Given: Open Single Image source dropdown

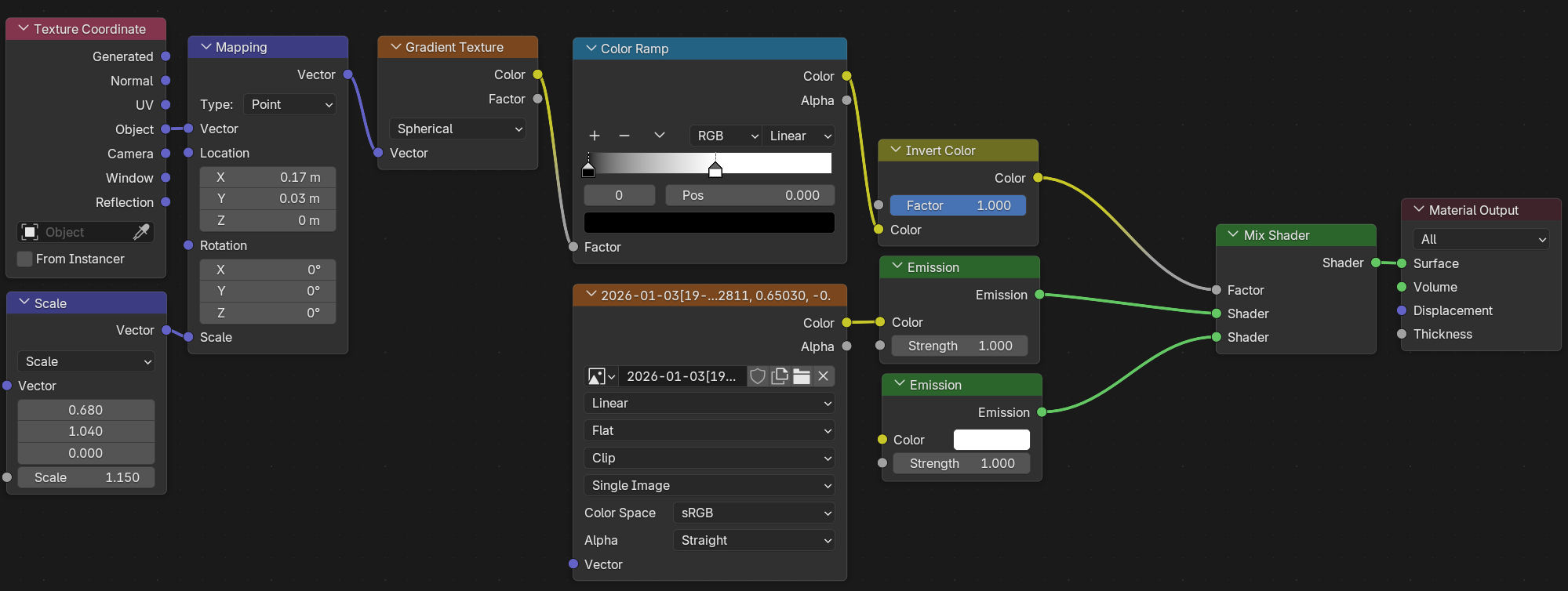Looking at the screenshot, I should coord(709,485).
